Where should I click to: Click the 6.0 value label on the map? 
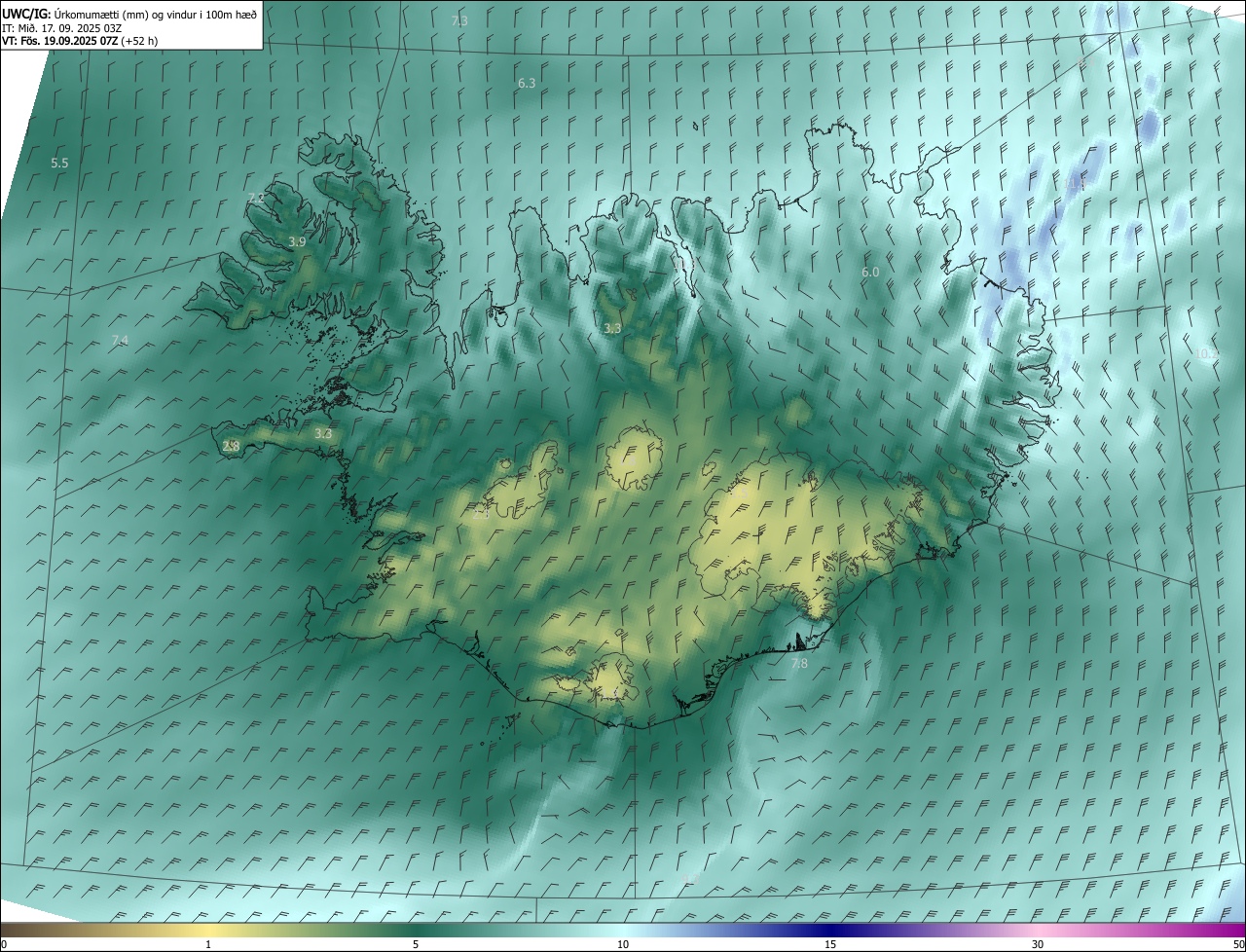click(870, 273)
